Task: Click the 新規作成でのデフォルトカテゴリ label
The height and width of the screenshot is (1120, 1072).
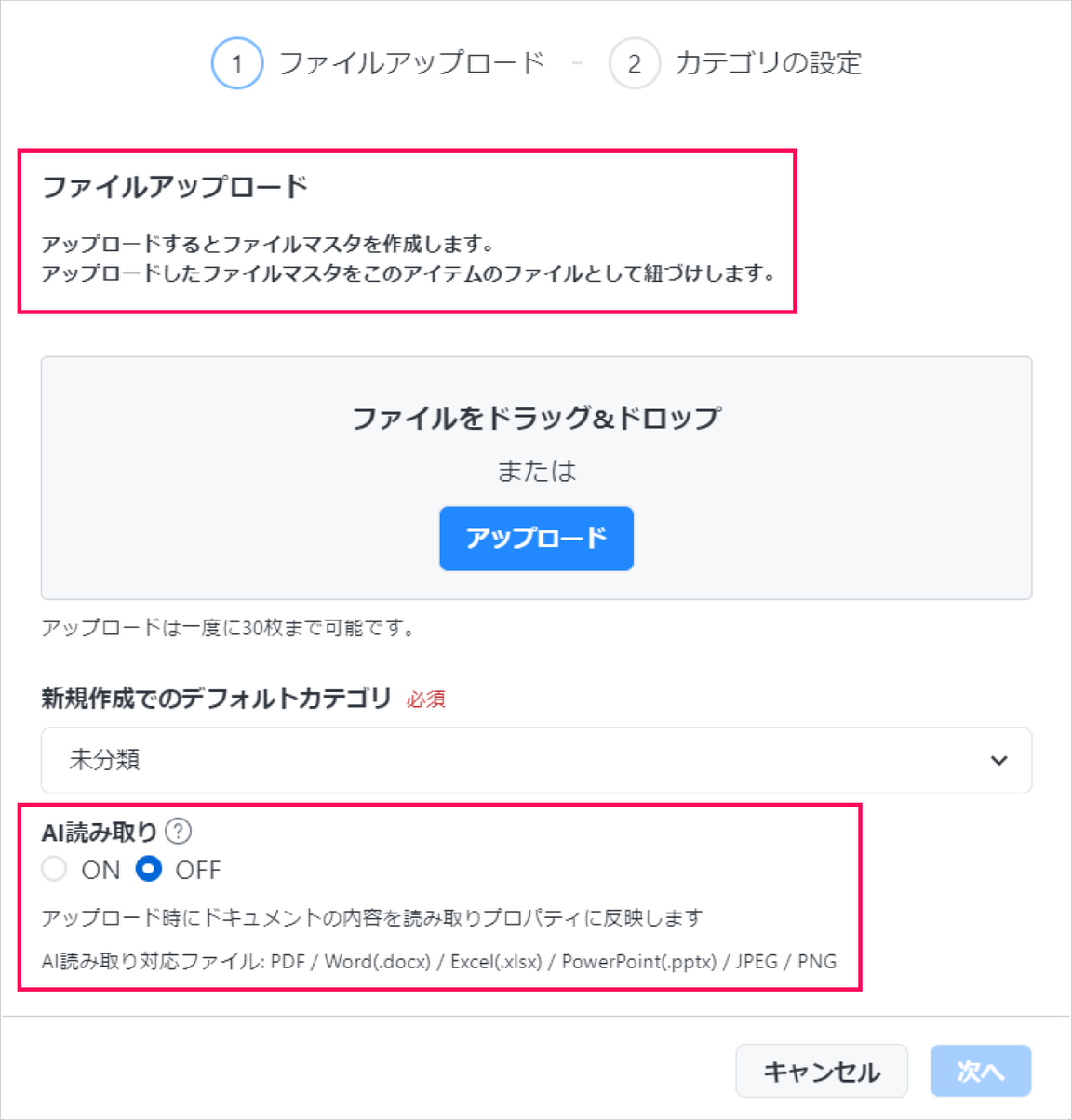Action: point(216,698)
